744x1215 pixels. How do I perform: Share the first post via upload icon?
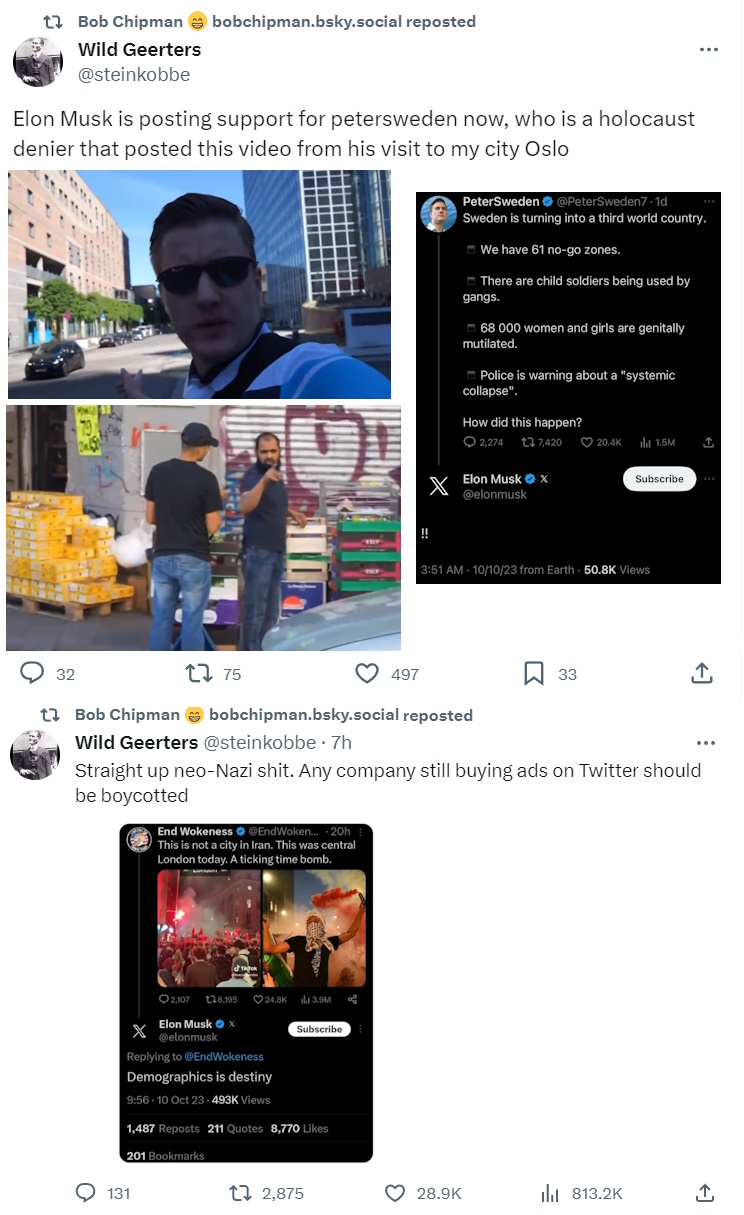tap(703, 674)
